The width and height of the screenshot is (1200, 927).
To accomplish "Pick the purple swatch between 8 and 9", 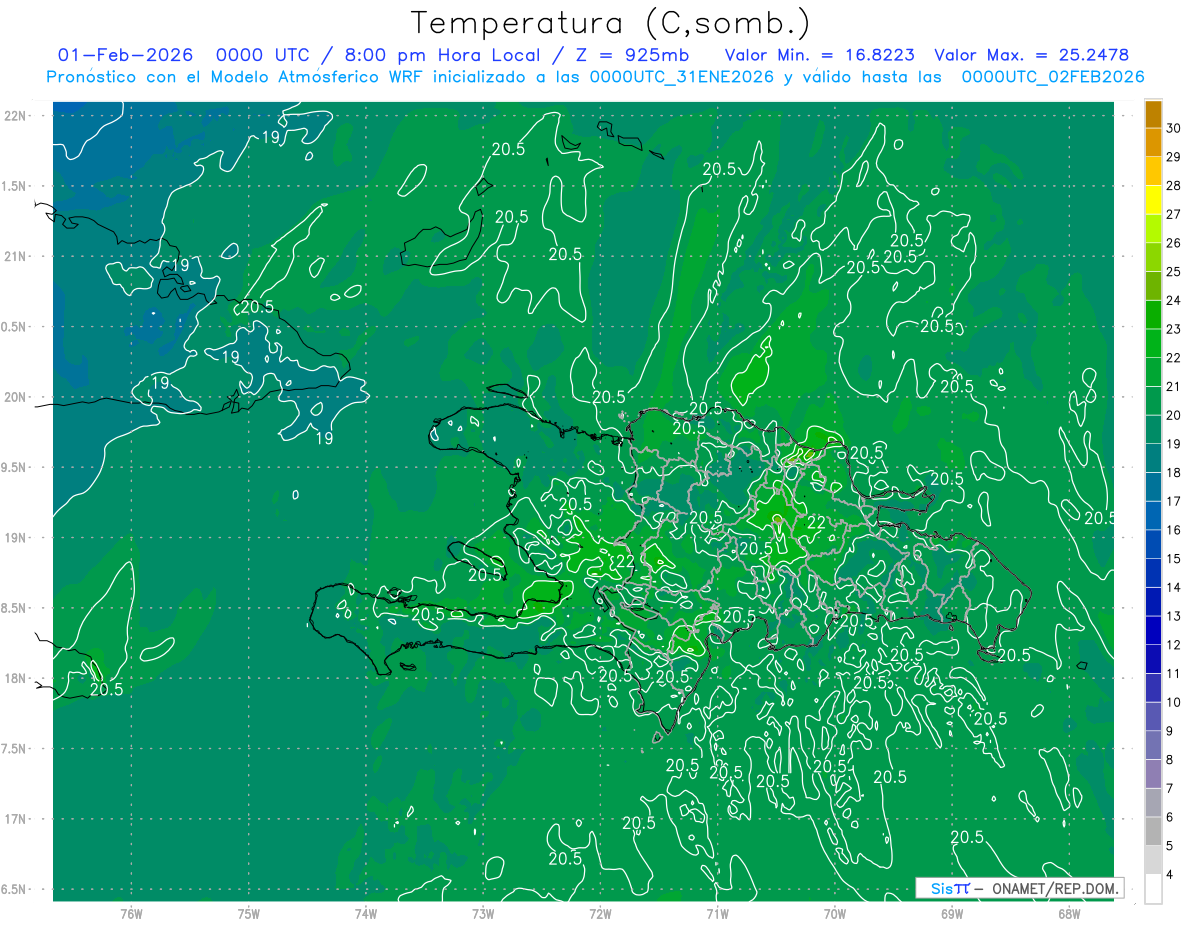I will [x=1153, y=746].
